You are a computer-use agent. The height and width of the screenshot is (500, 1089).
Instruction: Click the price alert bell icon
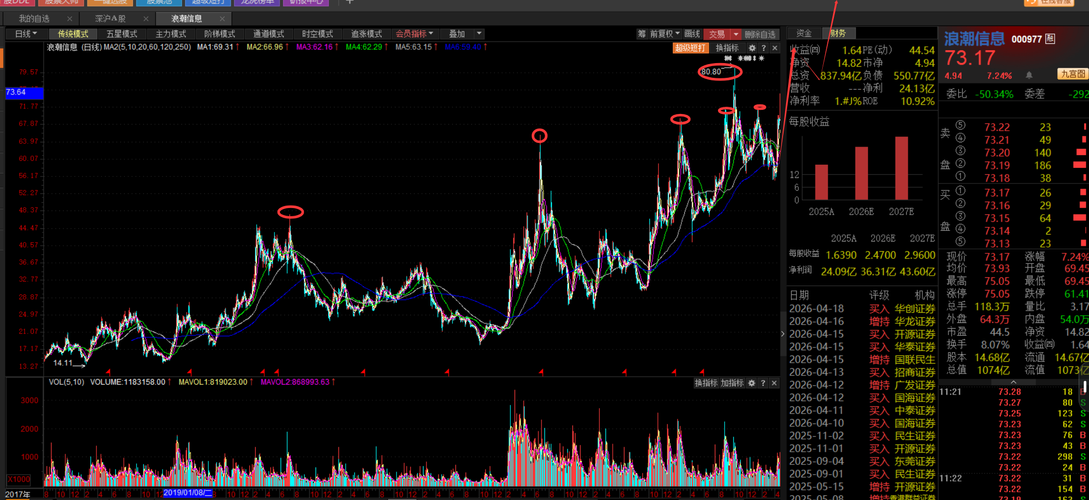pos(1028,74)
